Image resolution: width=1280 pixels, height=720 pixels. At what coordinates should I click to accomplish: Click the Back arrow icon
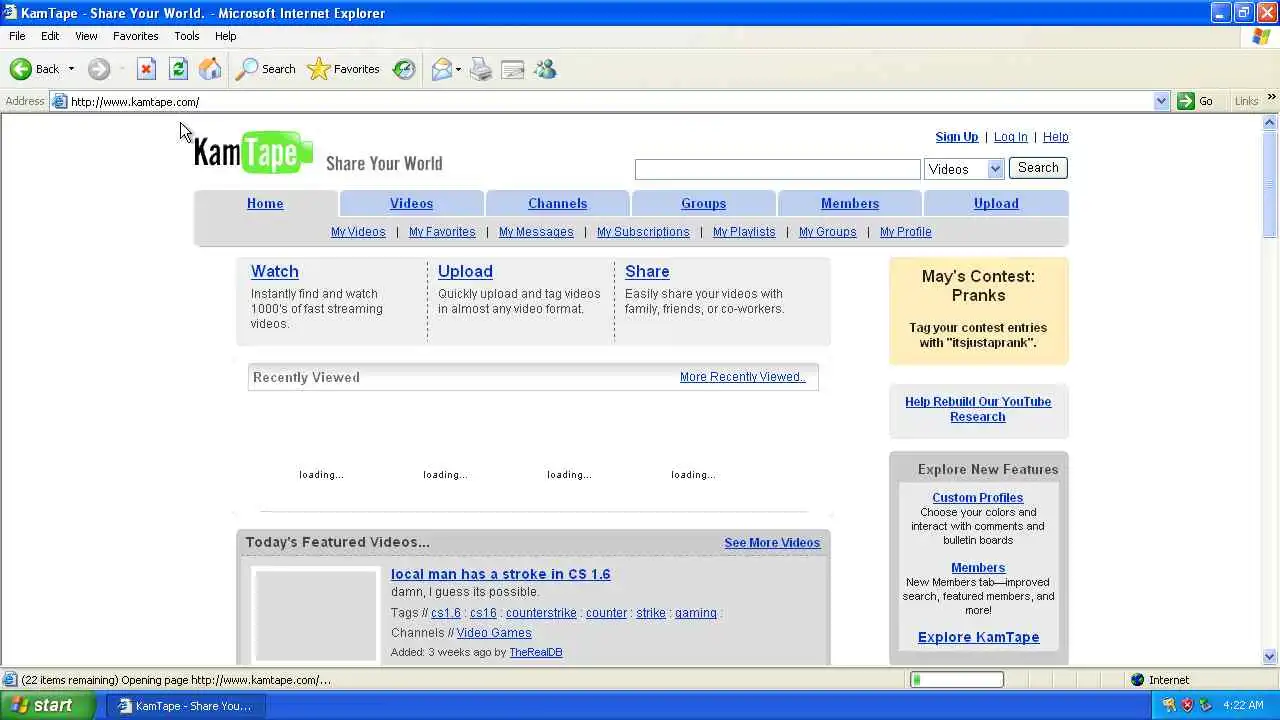tap(20, 69)
